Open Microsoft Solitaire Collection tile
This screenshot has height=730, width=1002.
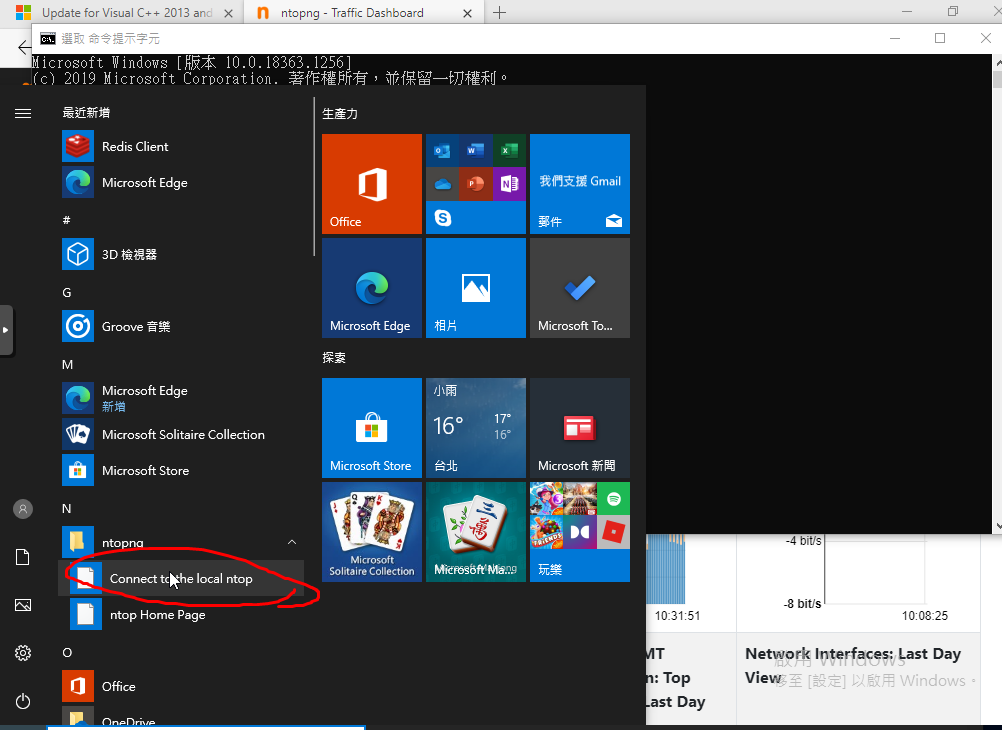(x=372, y=532)
